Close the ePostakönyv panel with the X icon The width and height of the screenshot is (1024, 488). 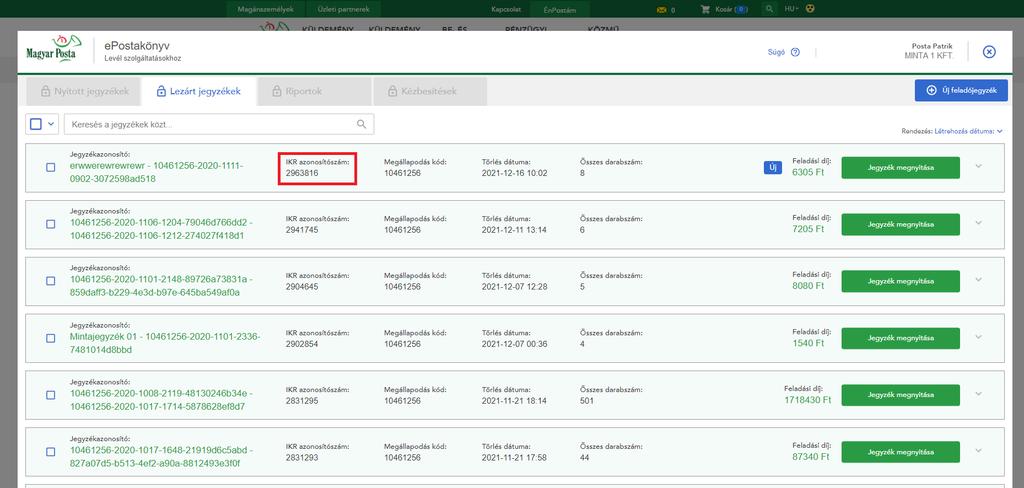tap(989, 52)
